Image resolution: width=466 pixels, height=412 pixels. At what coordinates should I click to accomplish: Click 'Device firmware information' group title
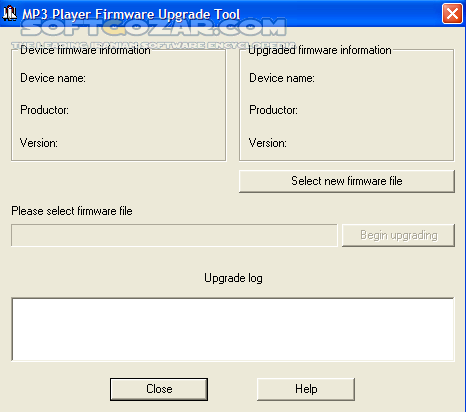(x=85, y=50)
